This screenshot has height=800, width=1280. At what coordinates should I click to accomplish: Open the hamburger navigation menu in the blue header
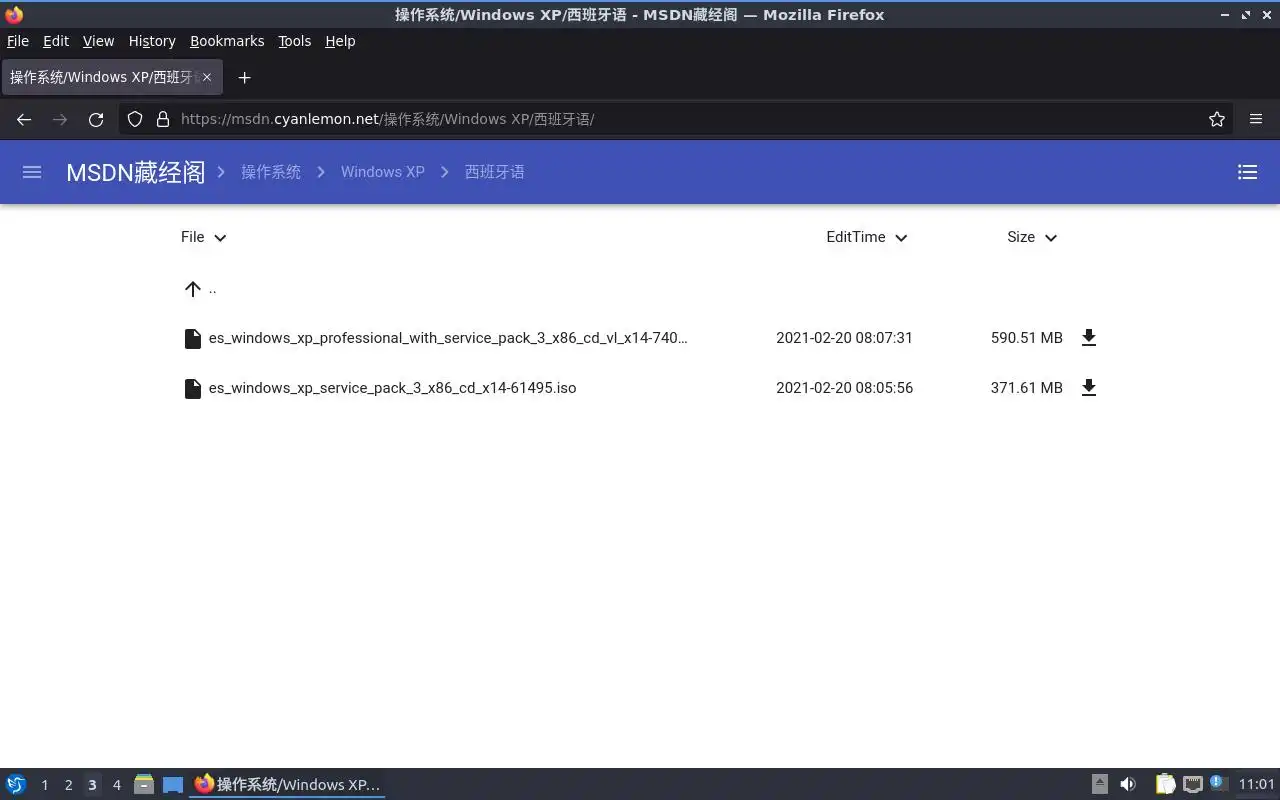(32, 172)
